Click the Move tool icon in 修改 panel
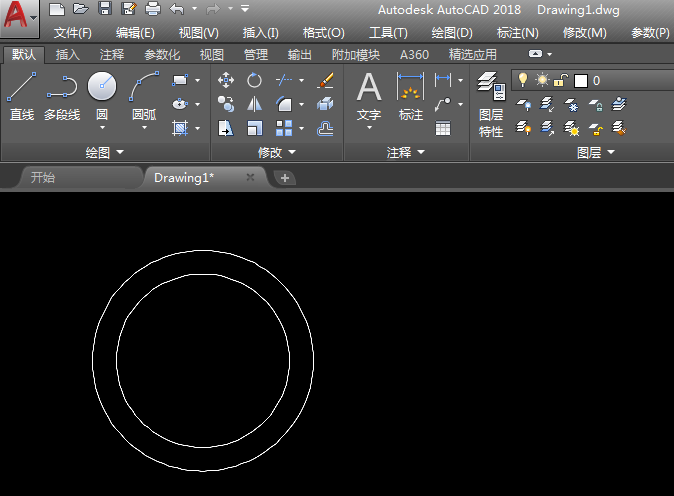This screenshot has height=496, width=674. click(x=226, y=80)
